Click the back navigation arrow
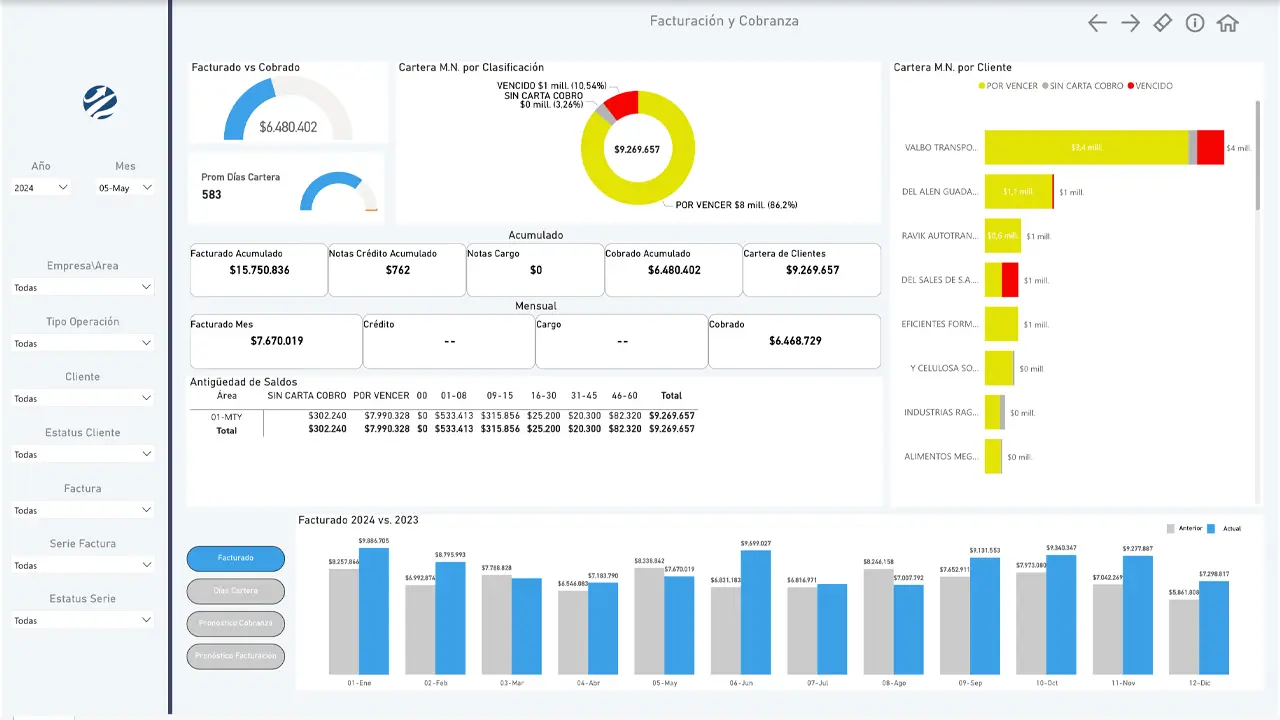The image size is (1280, 720). (1097, 21)
